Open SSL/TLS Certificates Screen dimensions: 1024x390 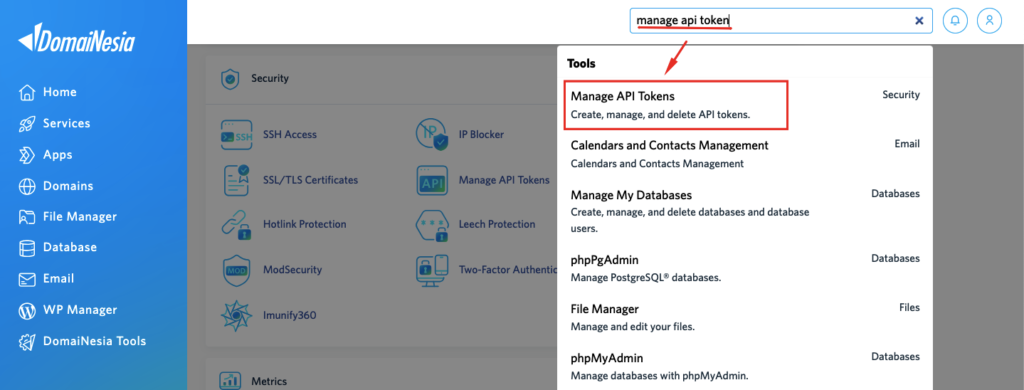[310, 180]
